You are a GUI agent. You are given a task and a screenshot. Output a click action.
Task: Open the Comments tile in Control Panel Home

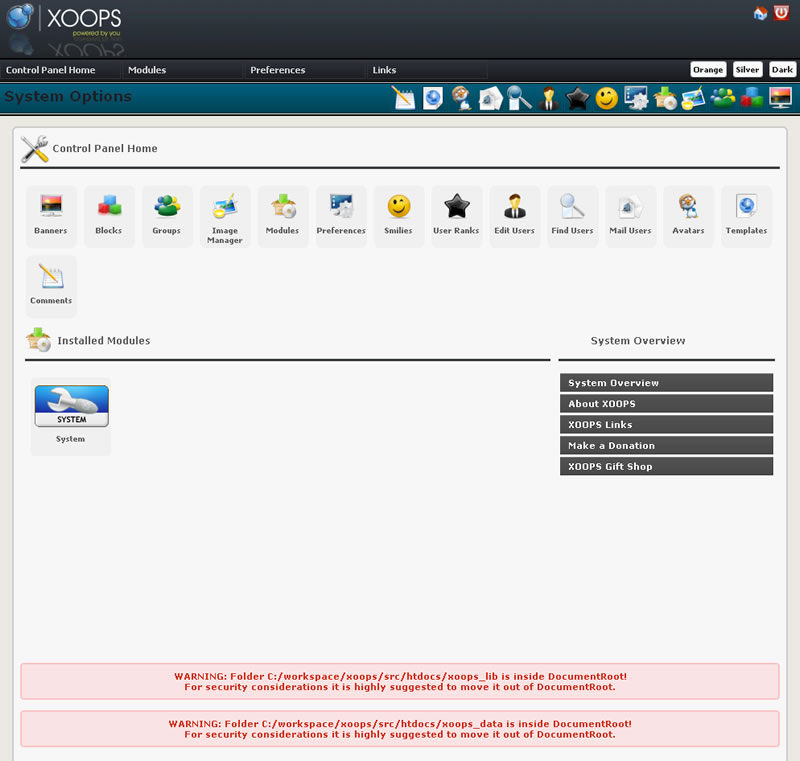coord(51,286)
